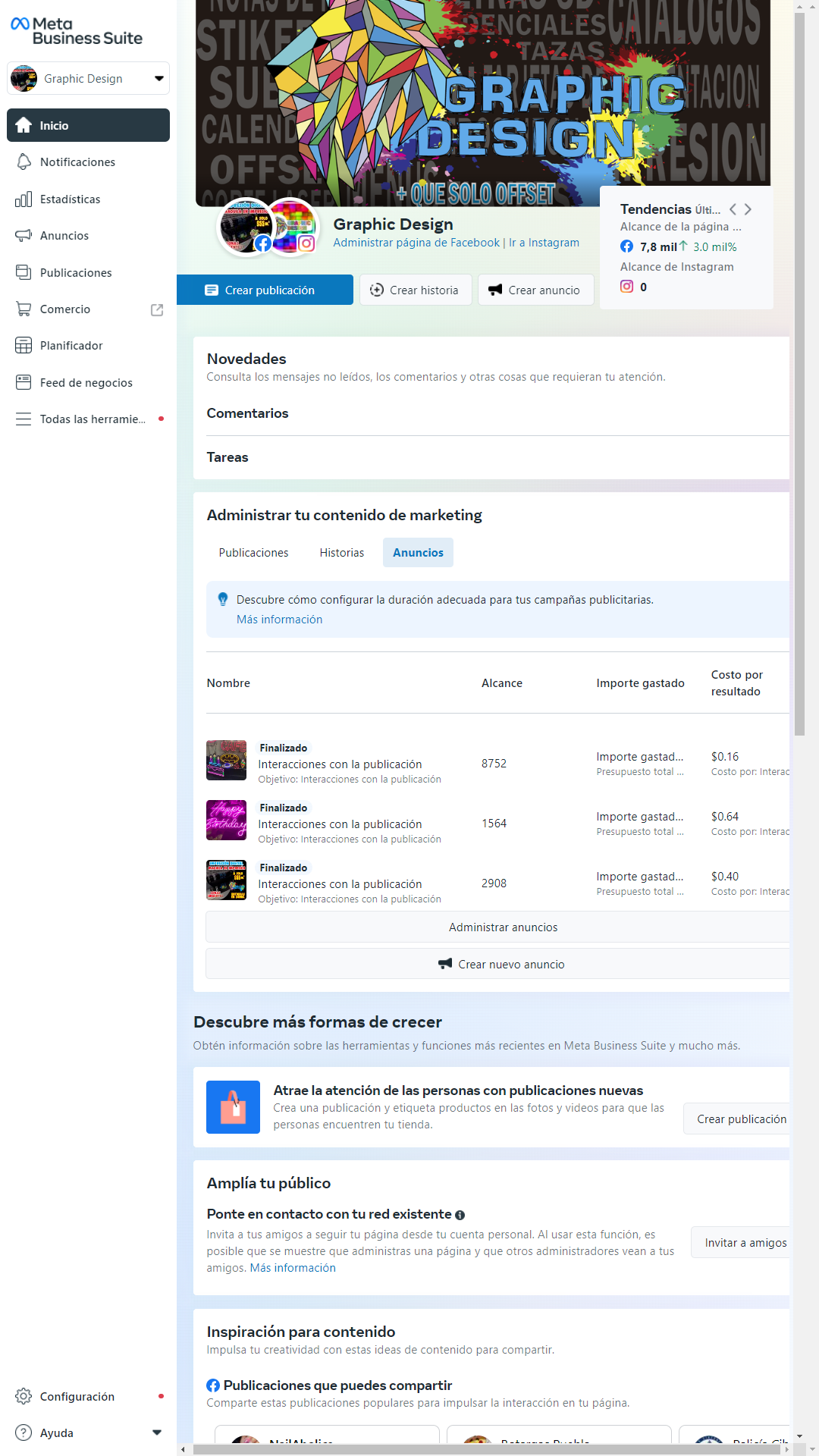Click the blue Crear publicación button
Image resolution: width=819 pixels, height=1456 pixels.
pyautogui.click(x=265, y=290)
